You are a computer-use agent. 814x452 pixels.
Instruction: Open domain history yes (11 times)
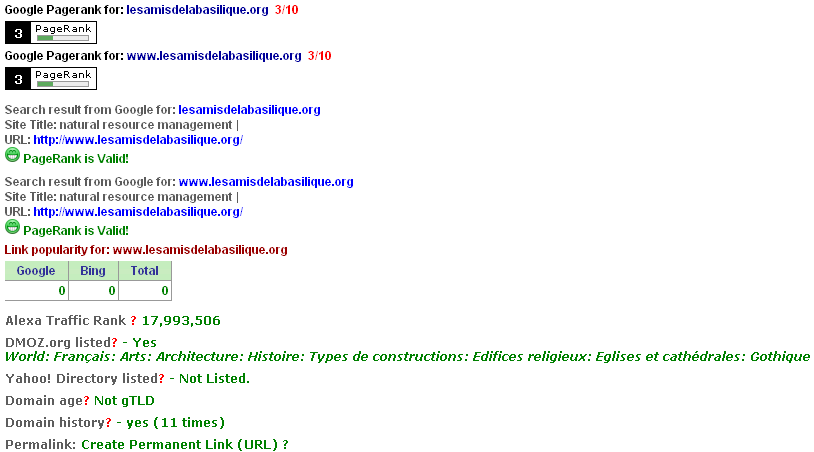[x=175, y=423]
